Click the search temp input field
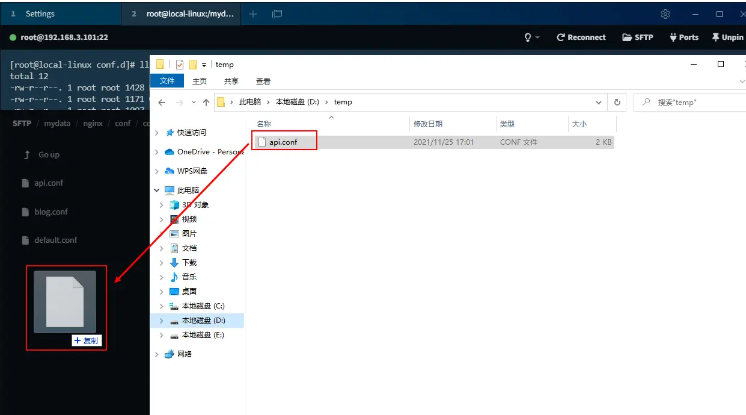 (x=692, y=102)
